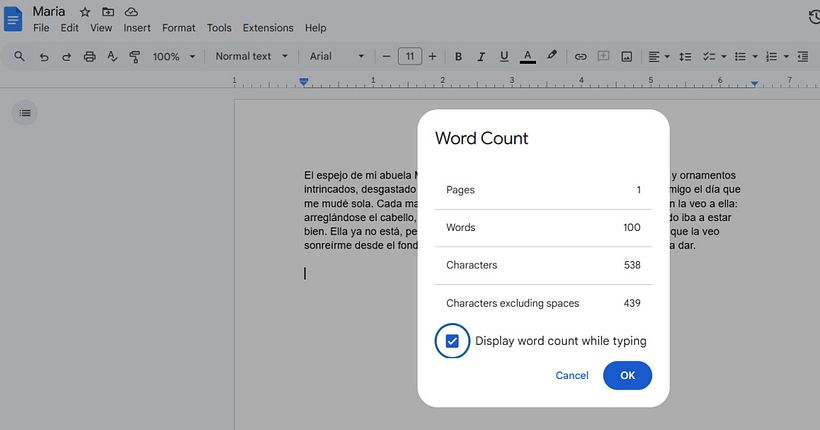Screen dimensions: 820x430
Task: Cancel the Word Count dialog
Action: 572,375
